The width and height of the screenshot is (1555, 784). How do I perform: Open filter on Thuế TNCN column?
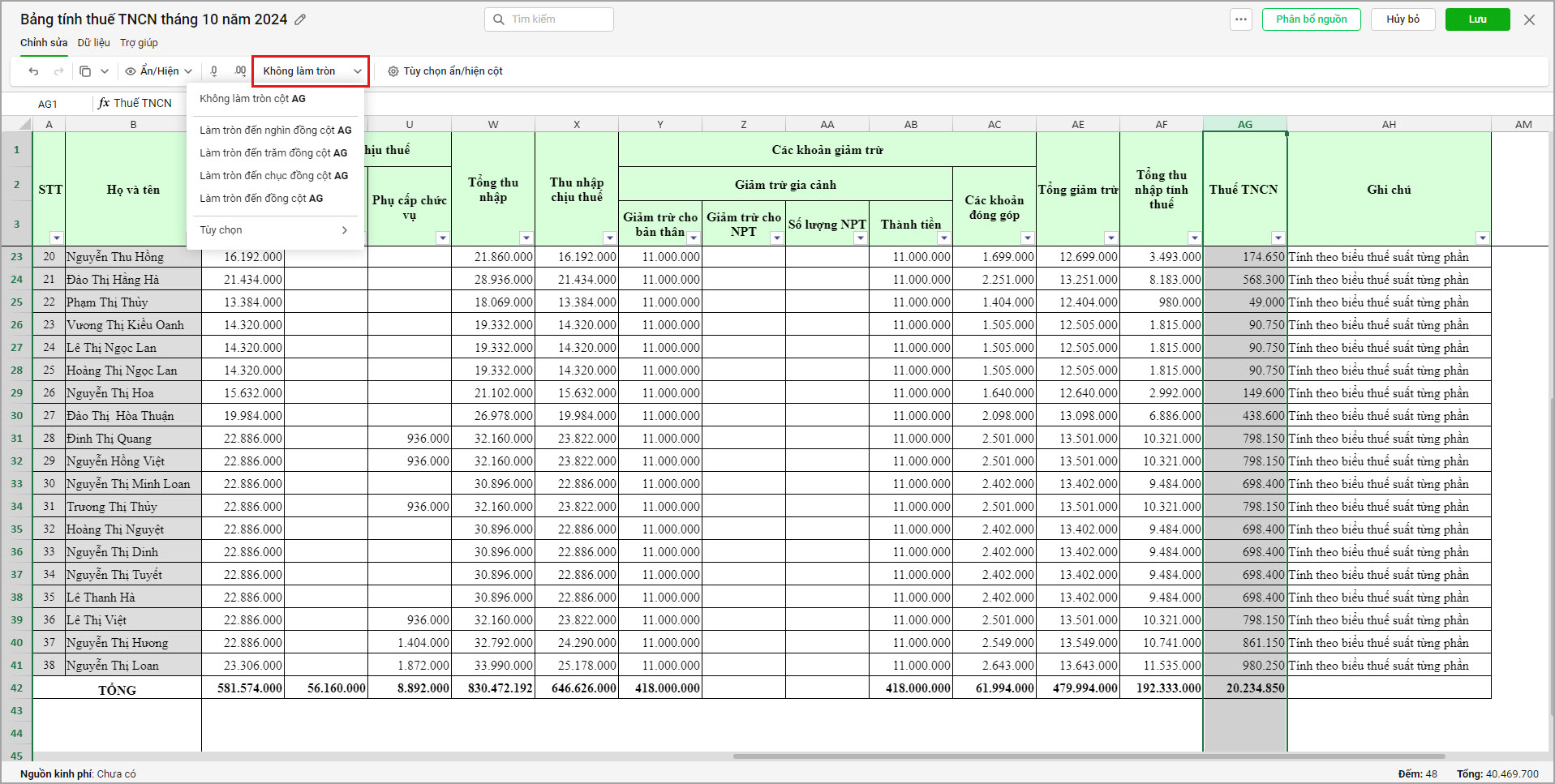[x=1278, y=238]
